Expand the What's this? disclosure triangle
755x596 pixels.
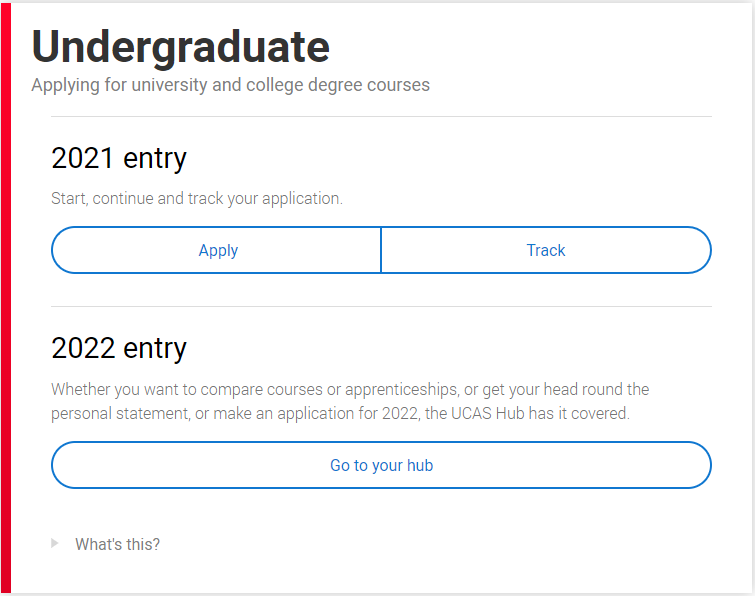click(55, 543)
